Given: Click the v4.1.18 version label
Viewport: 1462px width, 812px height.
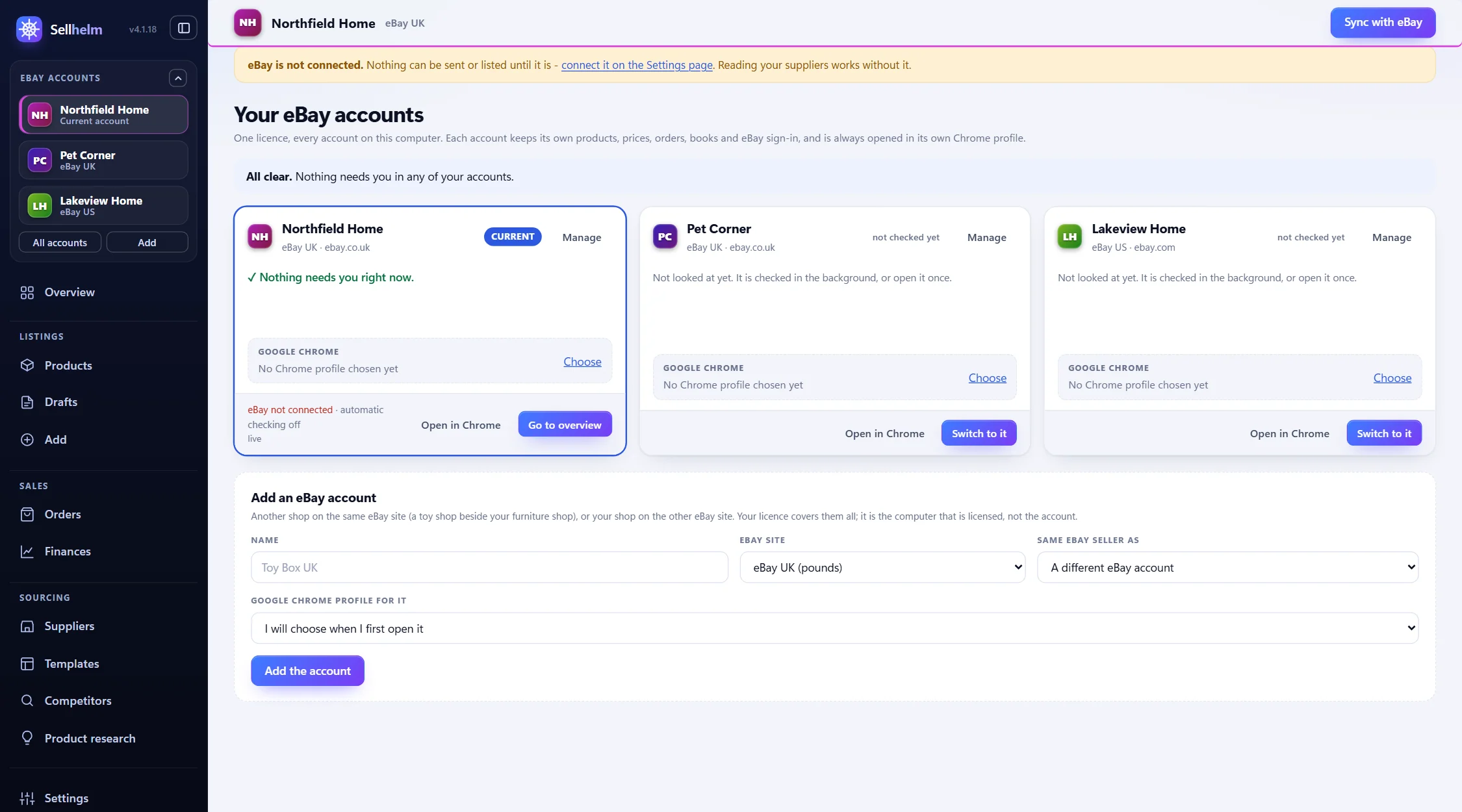Looking at the screenshot, I should pyautogui.click(x=143, y=29).
